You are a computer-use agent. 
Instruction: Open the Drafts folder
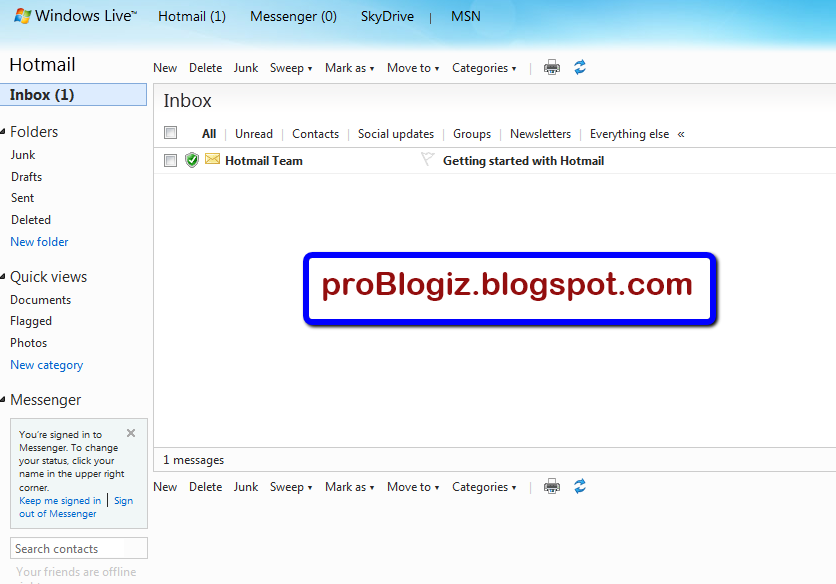tap(26, 177)
